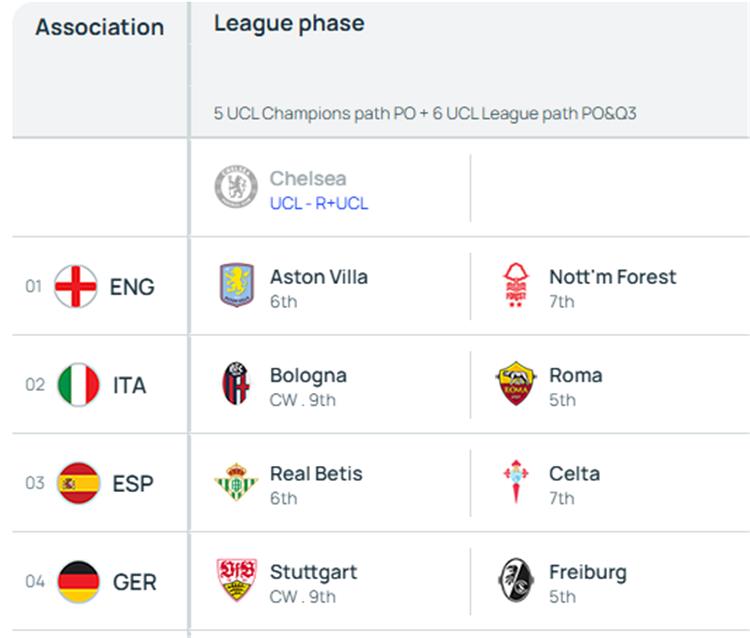
Task: Select the ESP association label
Action: 132,484
